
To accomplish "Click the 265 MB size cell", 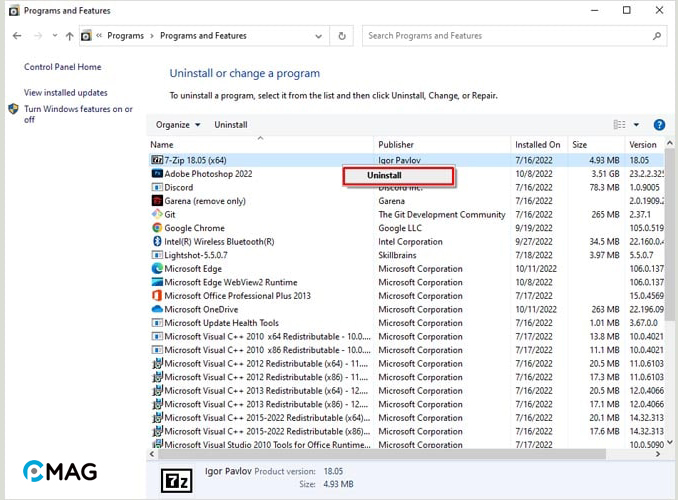I will pos(605,215).
